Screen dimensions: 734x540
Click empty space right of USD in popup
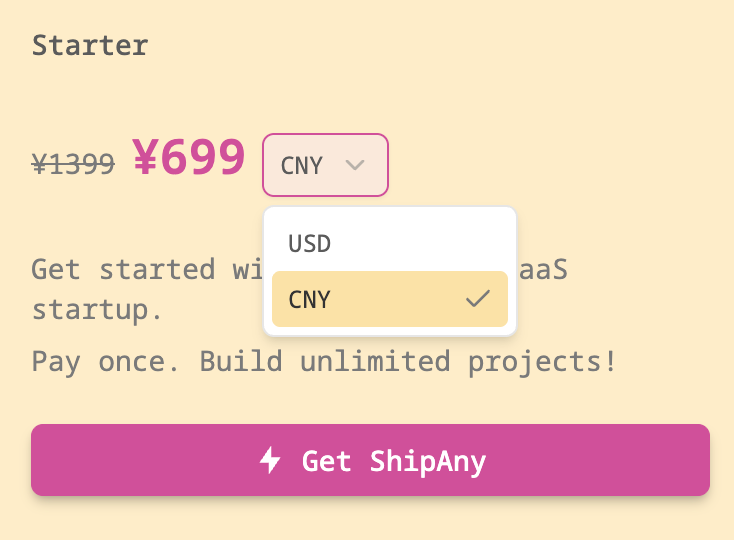pos(430,243)
